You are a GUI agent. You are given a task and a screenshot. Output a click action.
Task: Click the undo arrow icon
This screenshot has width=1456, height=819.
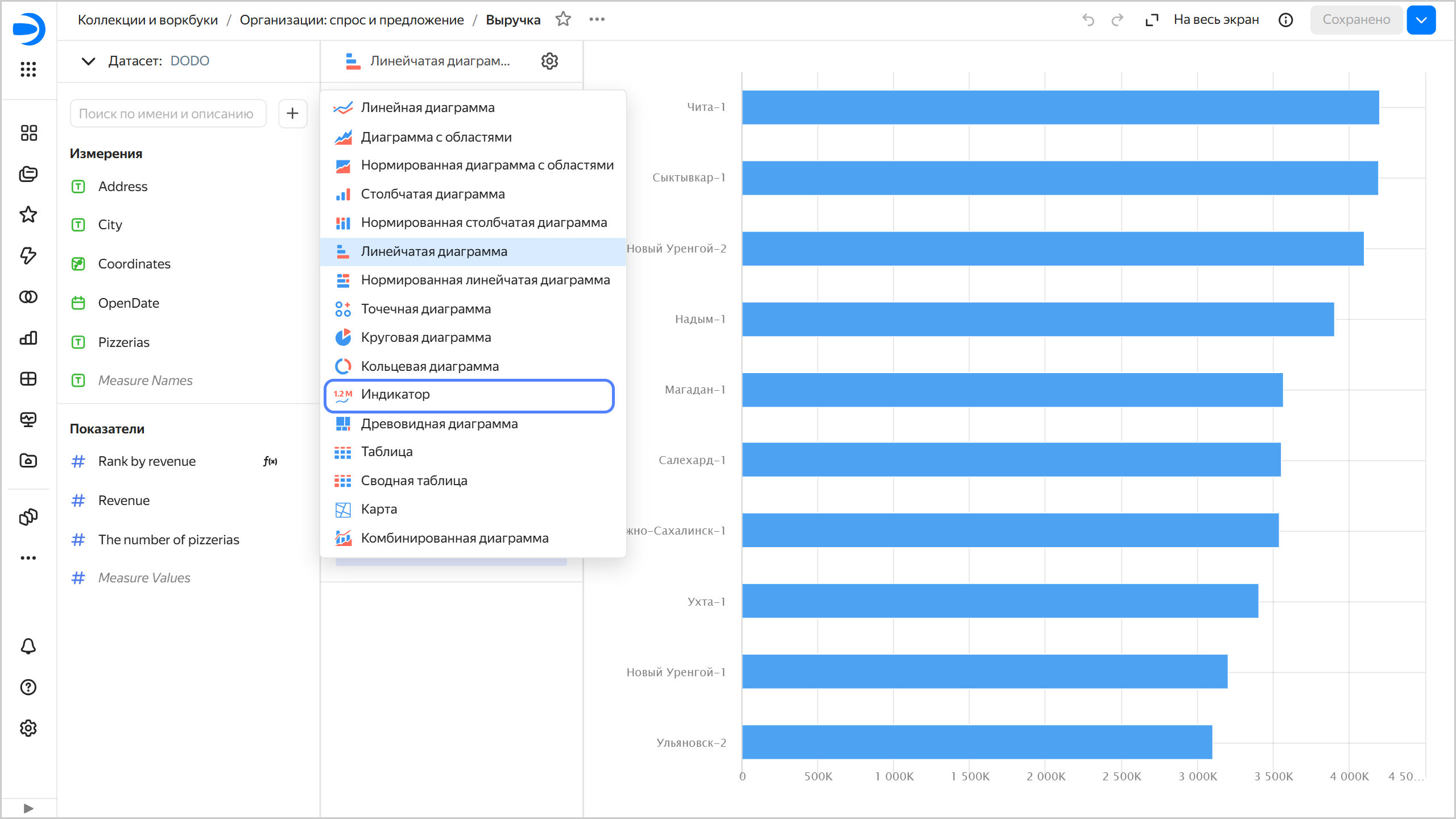point(1088,20)
